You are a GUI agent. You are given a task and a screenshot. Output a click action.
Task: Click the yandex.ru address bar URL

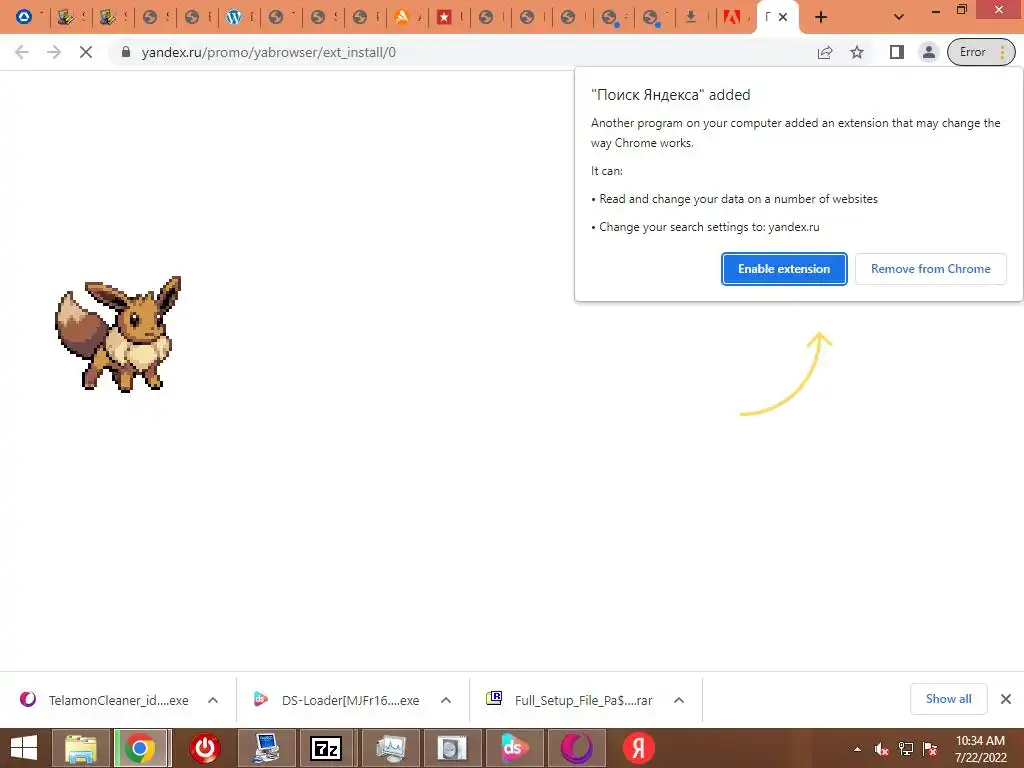click(x=268, y=52)
